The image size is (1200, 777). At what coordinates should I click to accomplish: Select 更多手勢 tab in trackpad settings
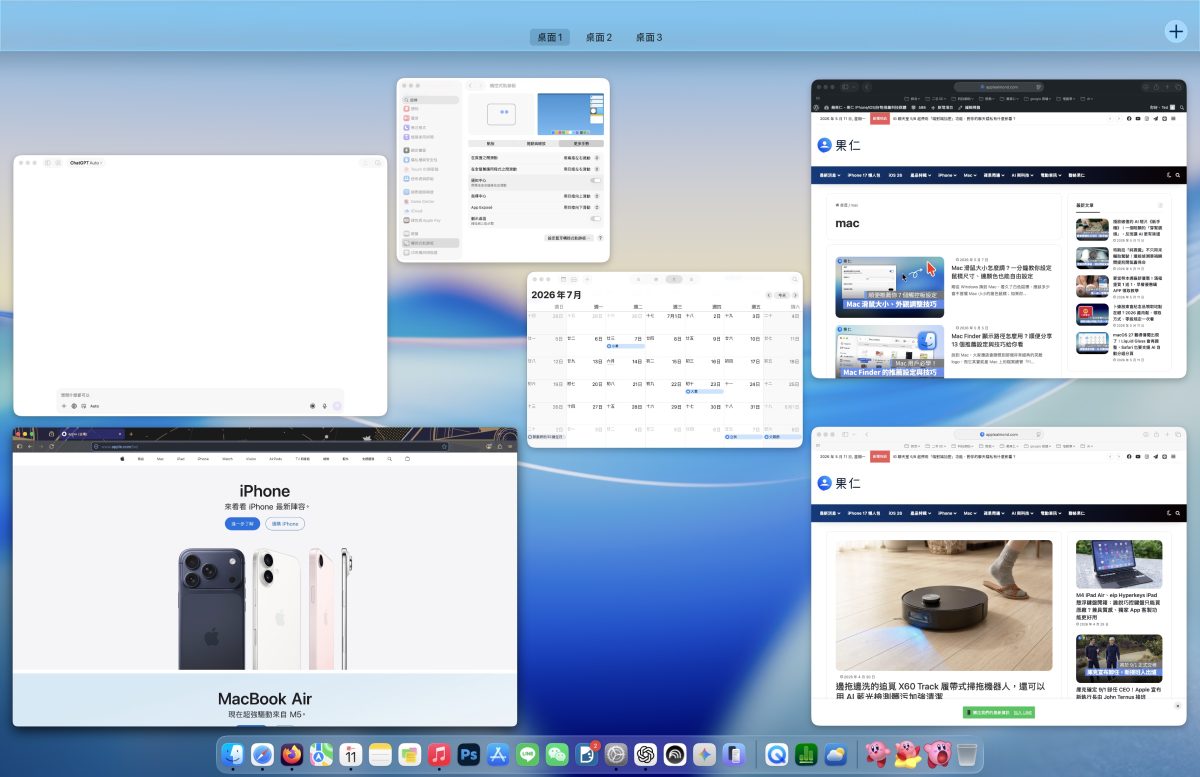581,144
